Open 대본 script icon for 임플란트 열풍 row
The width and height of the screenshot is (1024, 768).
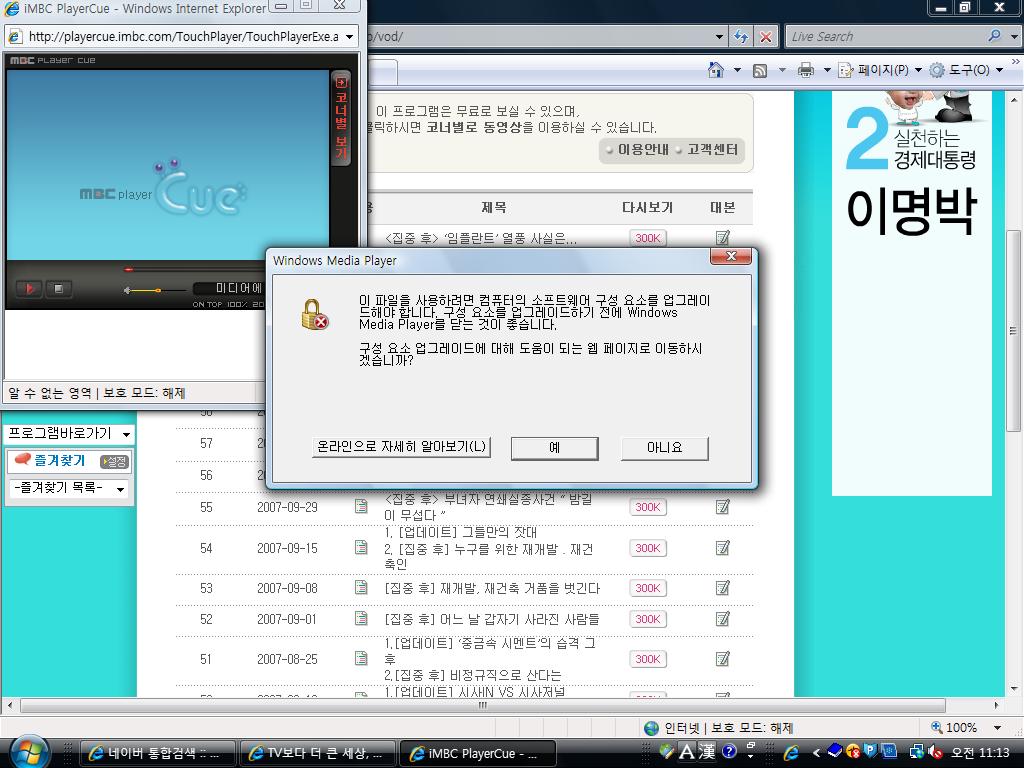click(722, 238)
